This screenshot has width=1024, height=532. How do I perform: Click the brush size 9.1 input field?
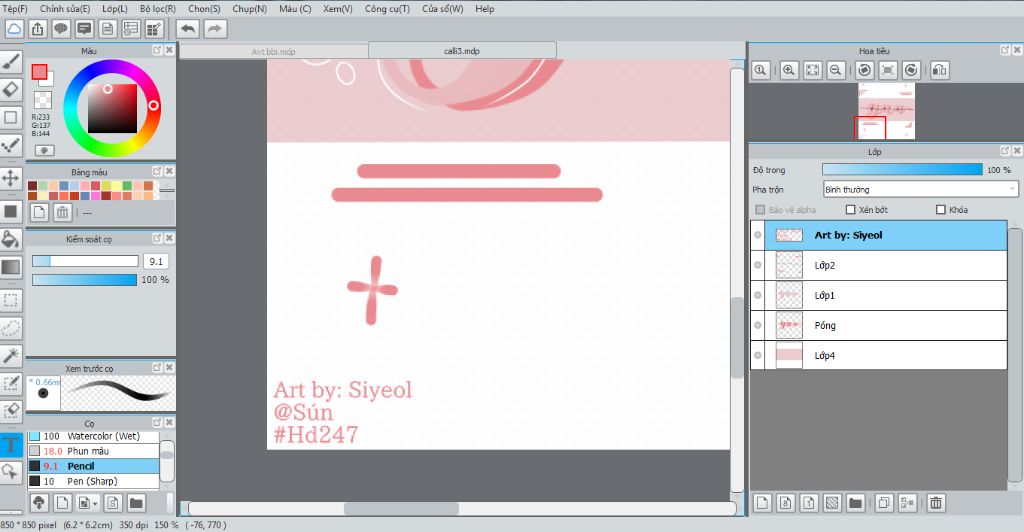pos(155,261)
